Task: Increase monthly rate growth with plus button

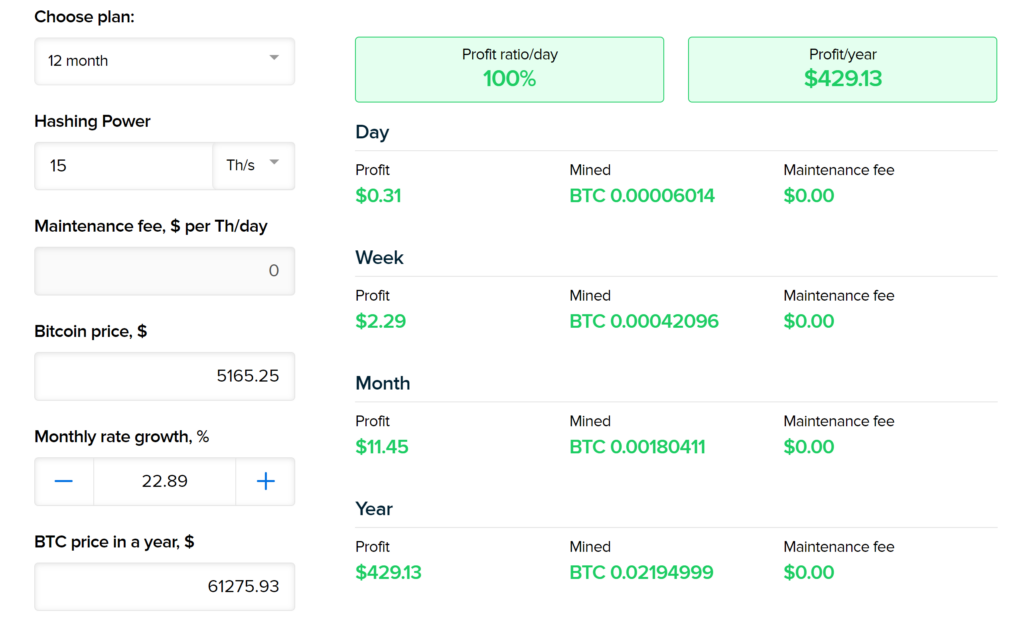Action: [x=265, y=482]
